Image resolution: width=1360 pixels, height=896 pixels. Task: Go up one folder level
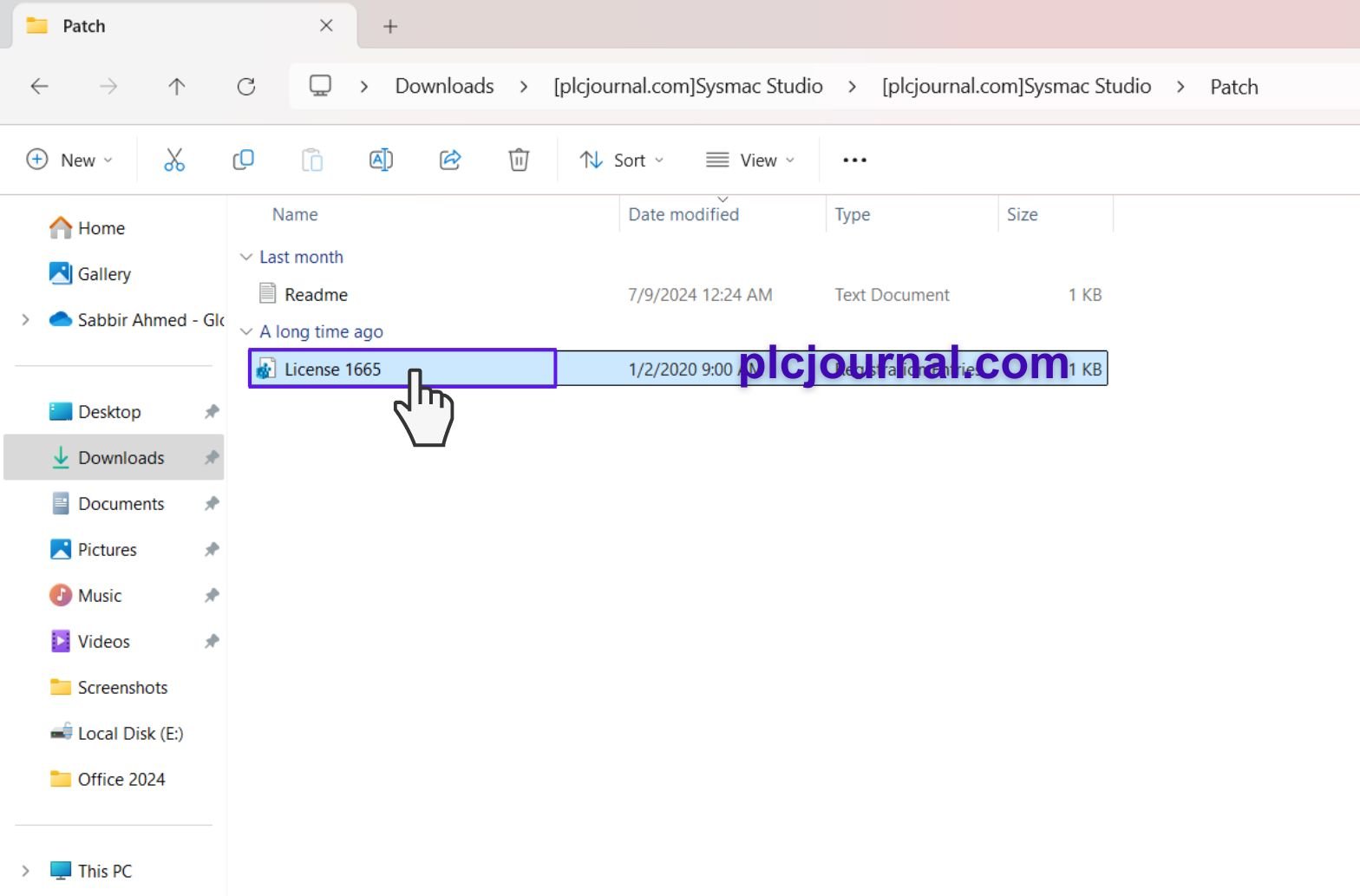tap(177, 86)
